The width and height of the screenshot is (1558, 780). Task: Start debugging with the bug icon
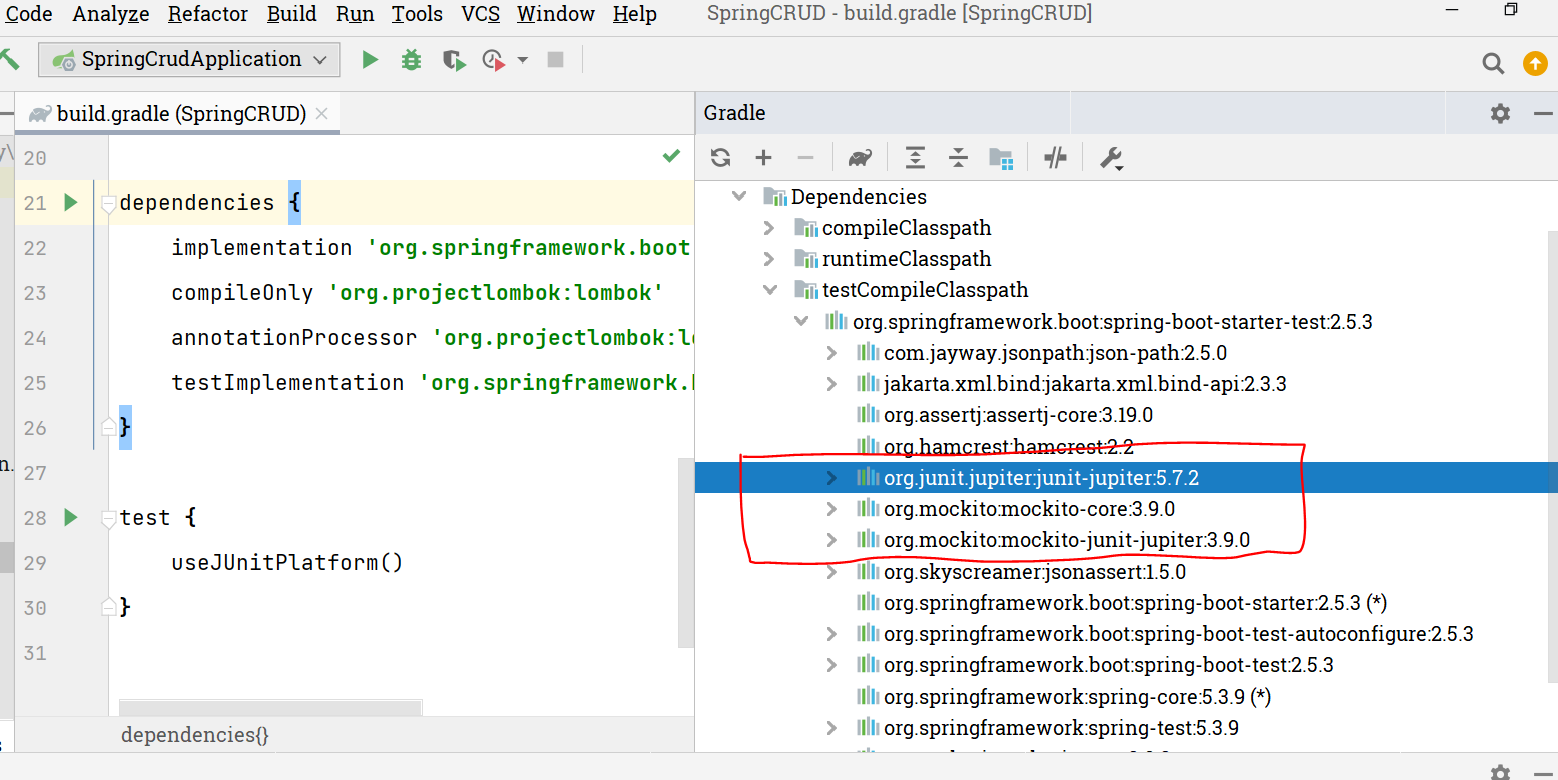point(411,60)
